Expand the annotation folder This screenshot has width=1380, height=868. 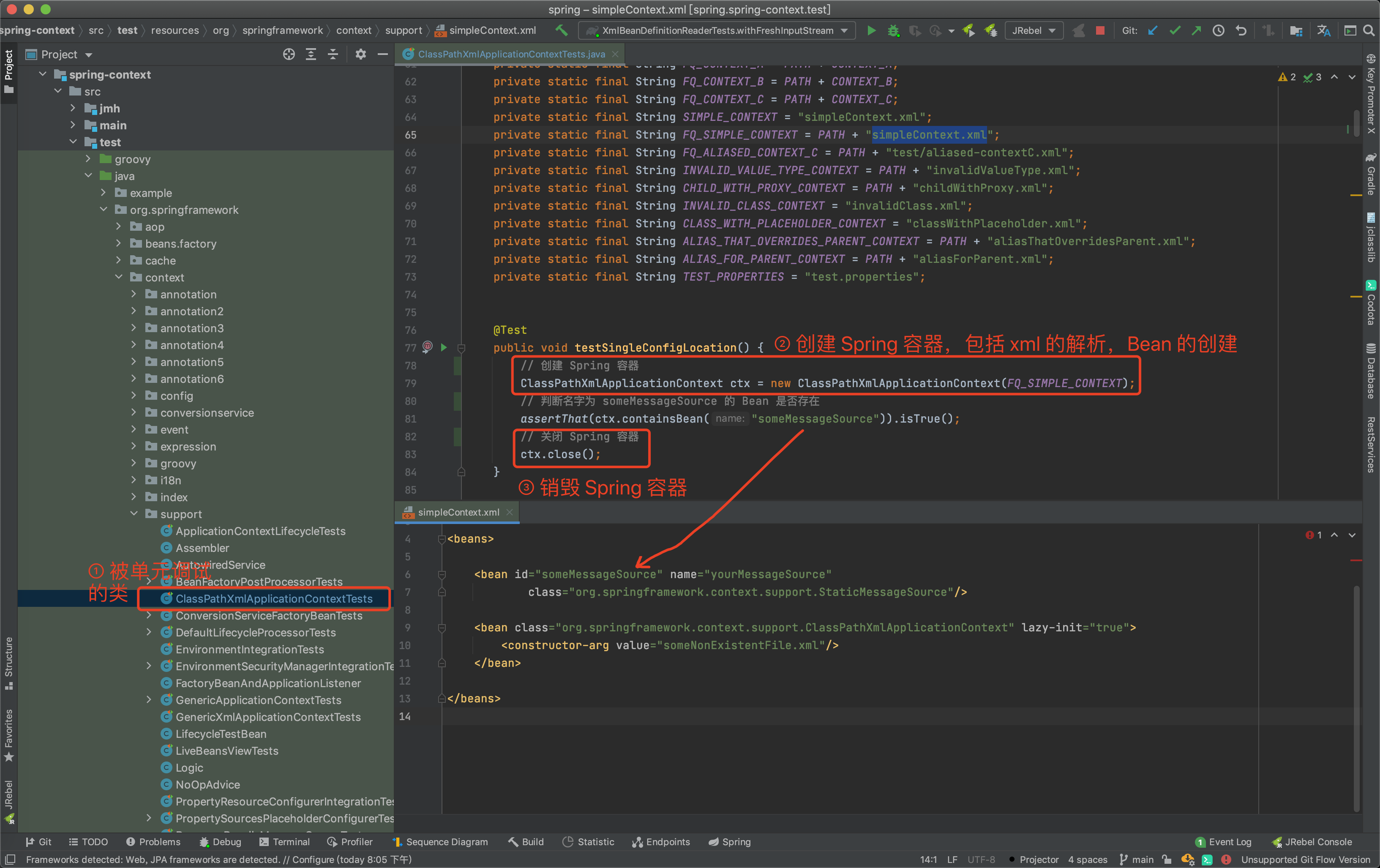134,294
